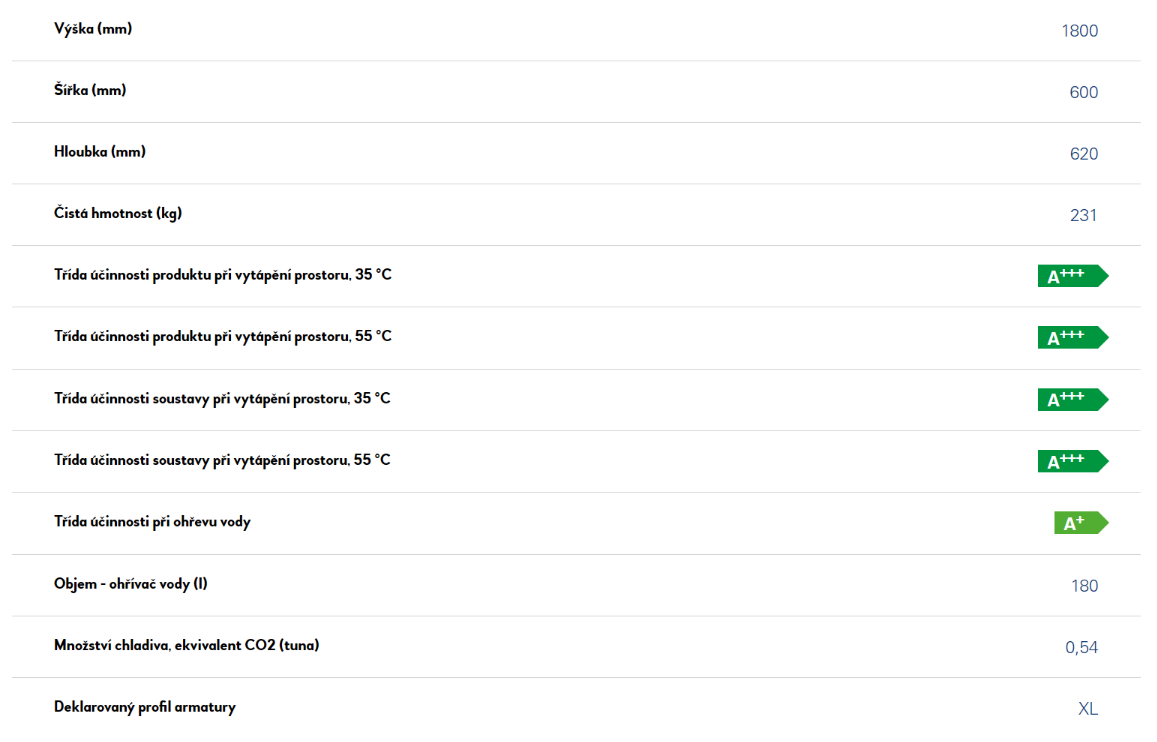Click the A+++ badge for soustavy 35 °C
The width and height of the screenshot is (1157, 742).
[1073, 399]
